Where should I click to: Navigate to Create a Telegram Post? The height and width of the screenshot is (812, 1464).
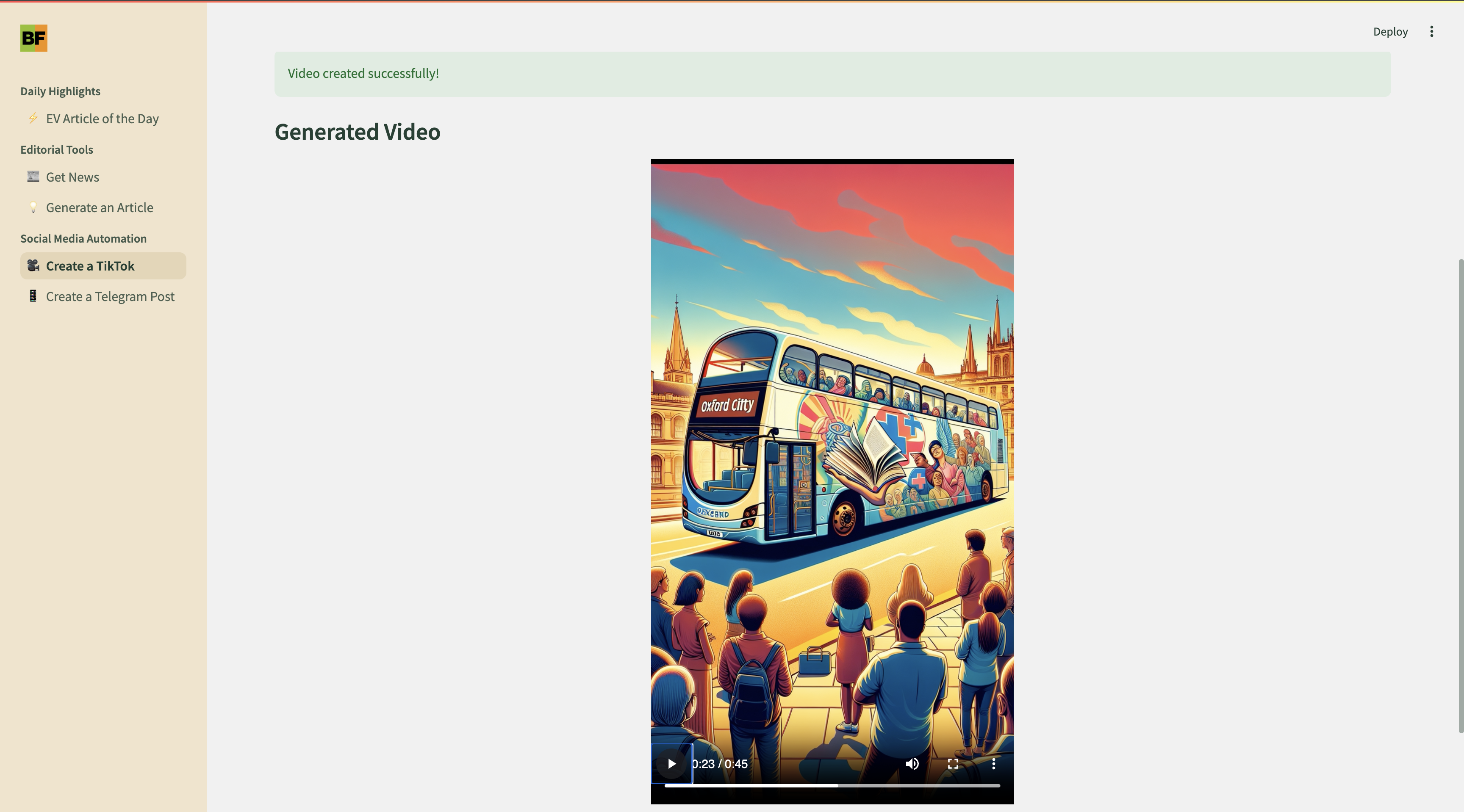tap(110, 296)
